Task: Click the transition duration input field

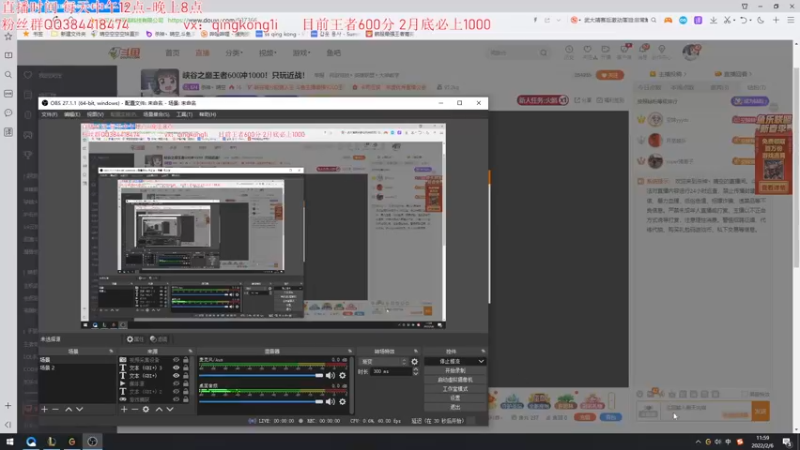Action: tap(391, 371)
